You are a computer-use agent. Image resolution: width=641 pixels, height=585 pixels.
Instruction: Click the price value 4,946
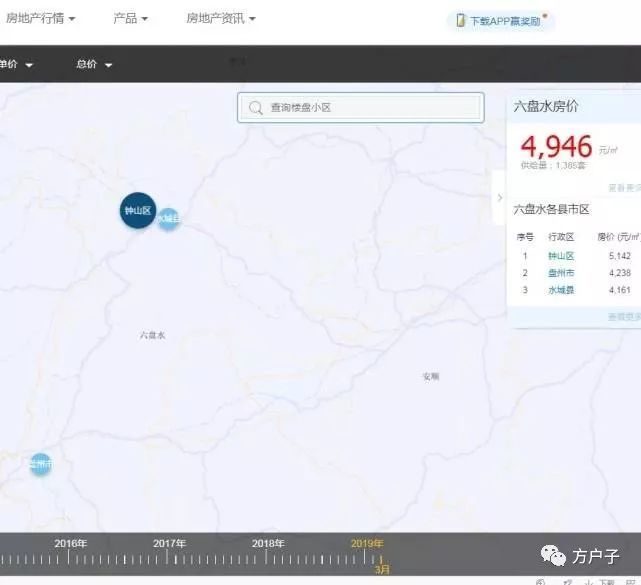(556, 147)
